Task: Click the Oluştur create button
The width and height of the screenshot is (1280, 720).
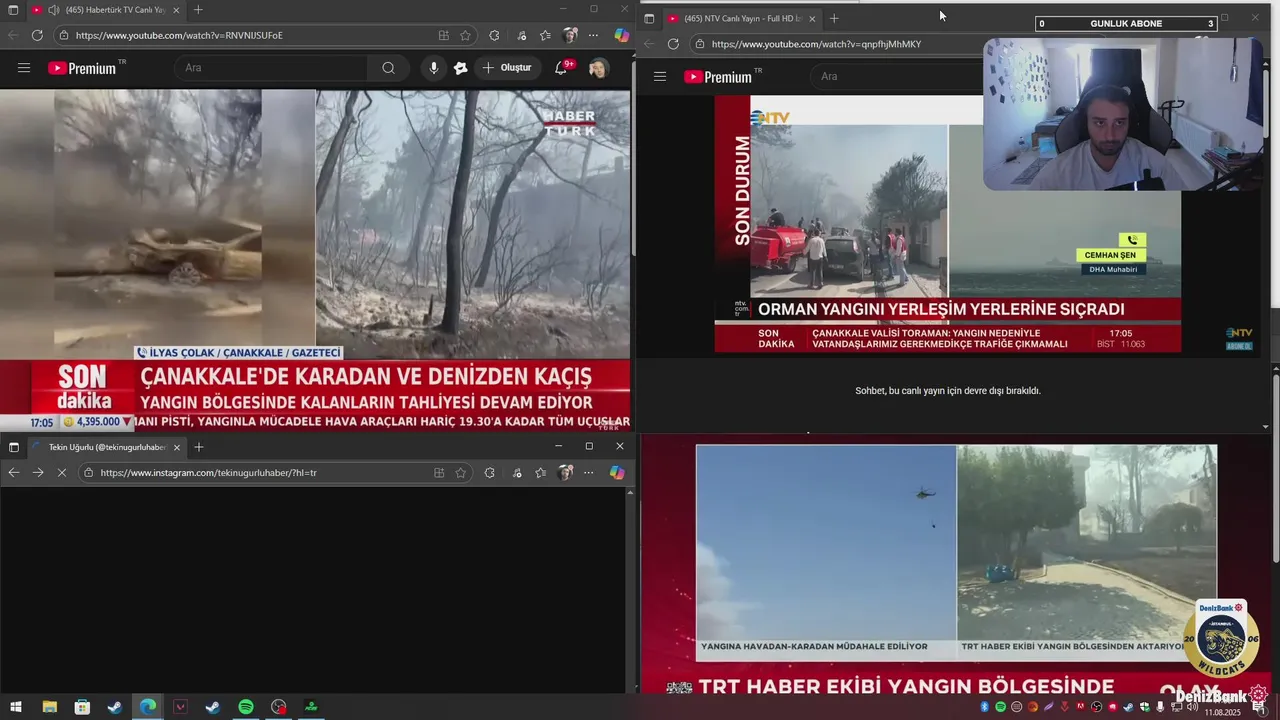Action: pyautogui.click(x=508, y=68)
